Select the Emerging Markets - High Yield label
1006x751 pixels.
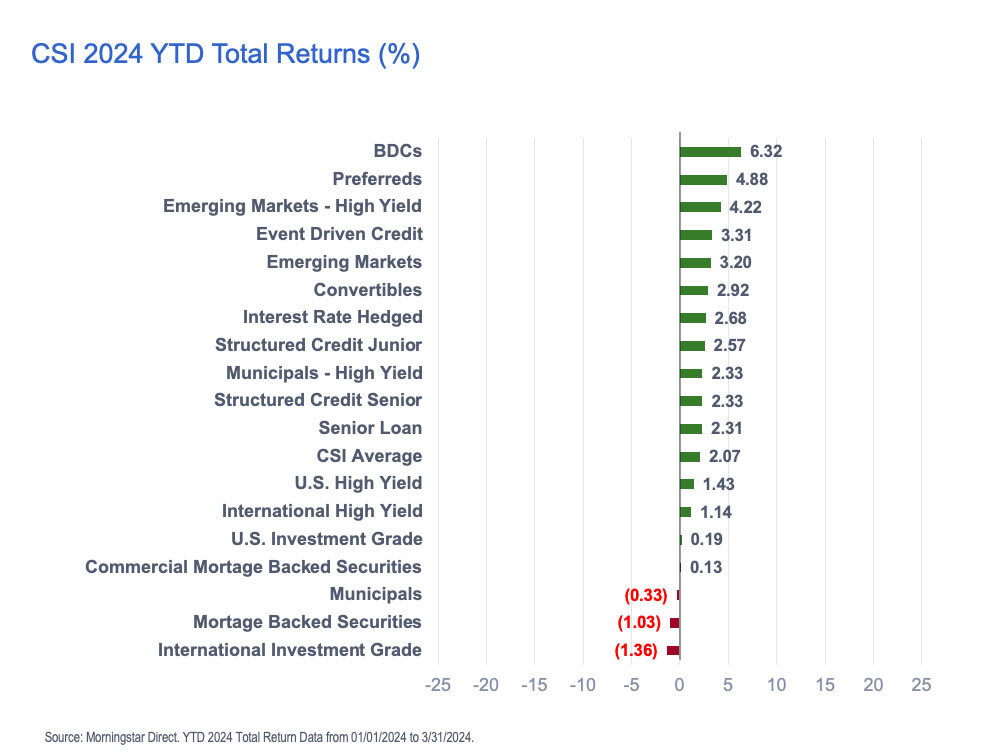[x=292, y=206]
